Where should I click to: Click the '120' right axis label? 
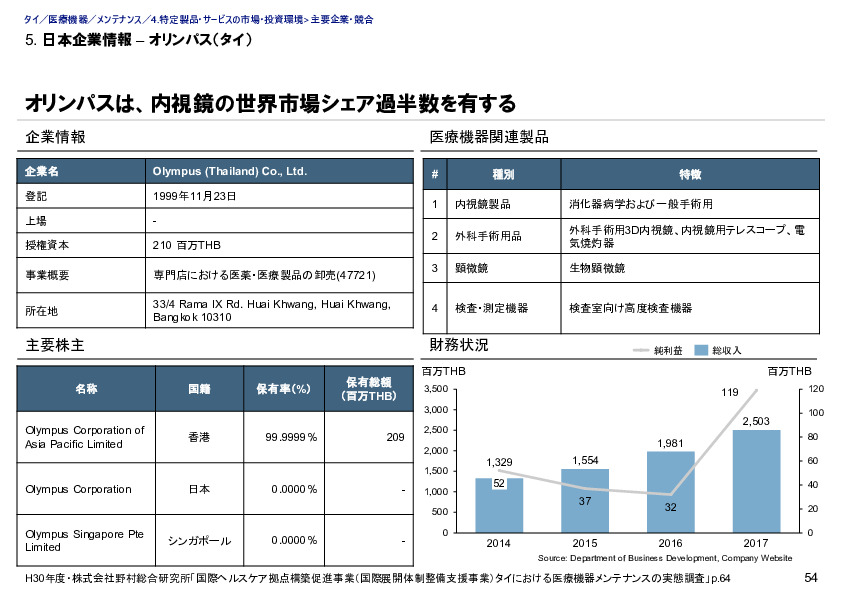(816, 389)
